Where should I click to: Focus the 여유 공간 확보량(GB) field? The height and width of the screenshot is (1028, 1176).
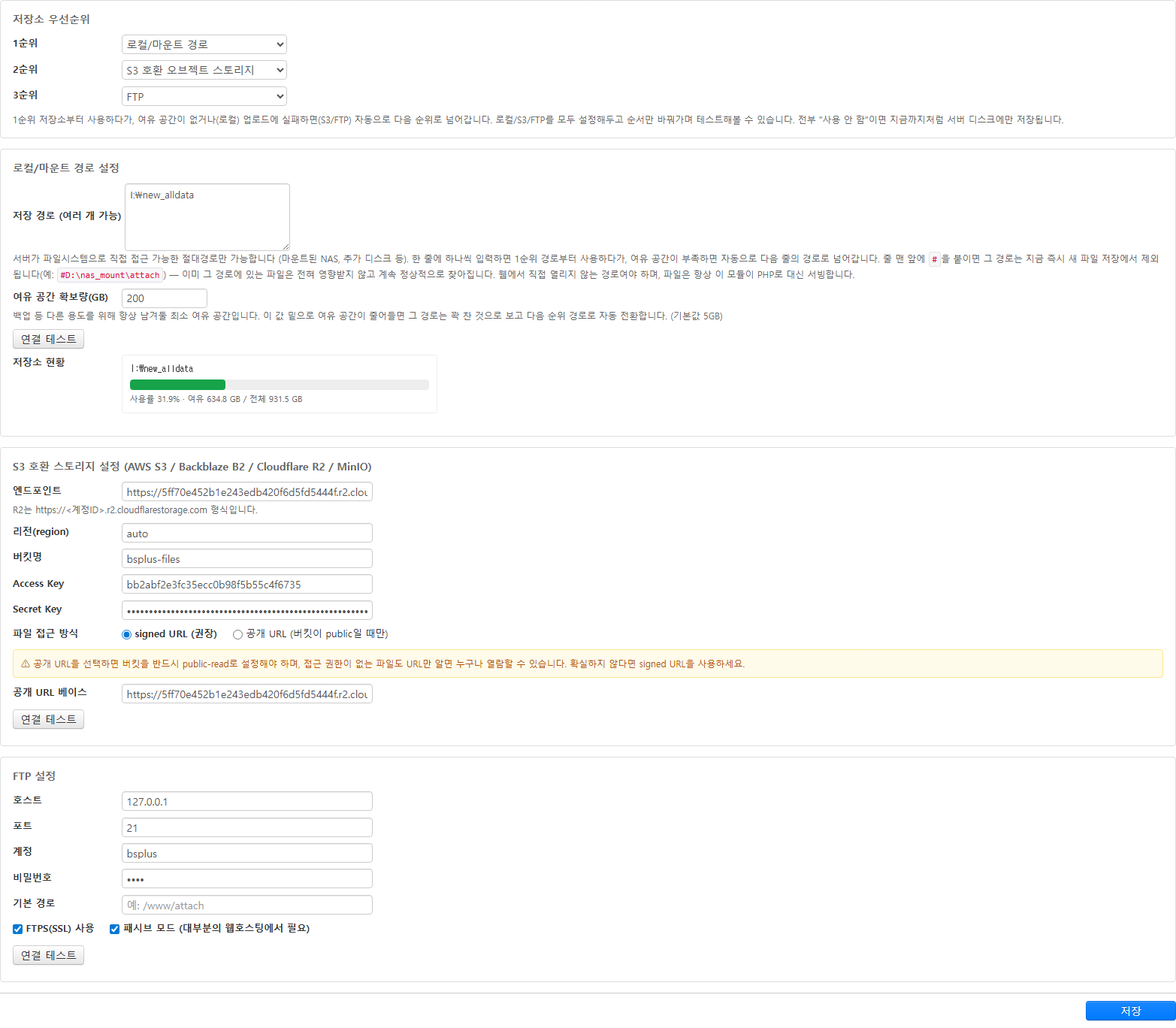pos(164,298)
